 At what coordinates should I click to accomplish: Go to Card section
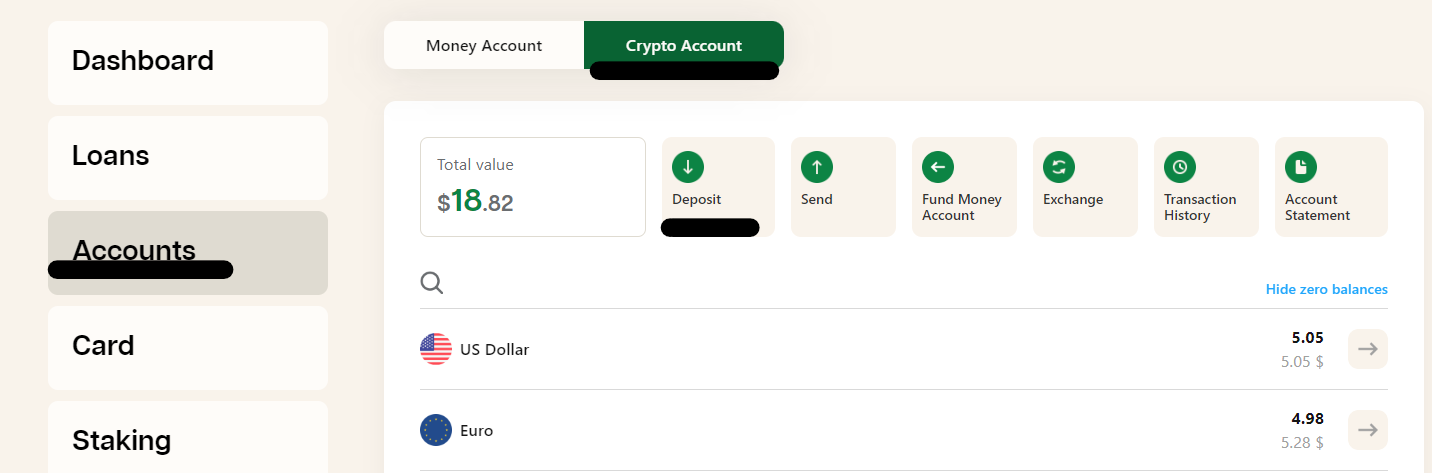[188, 348]
